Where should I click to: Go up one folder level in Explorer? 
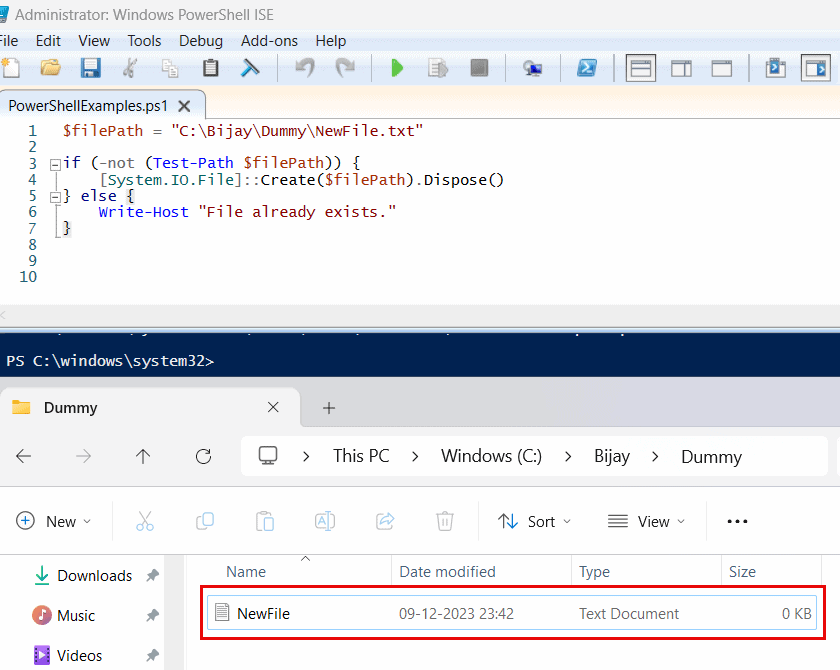[143, 456]
